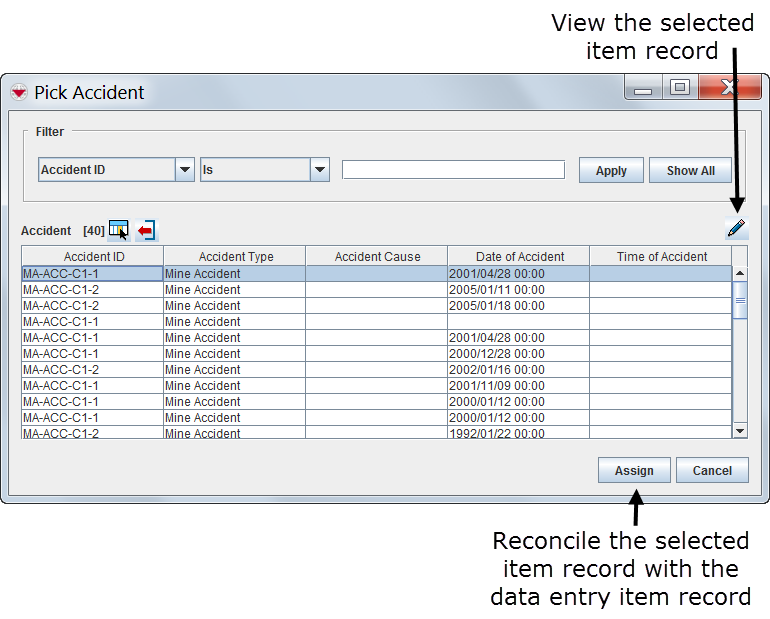Image resolution: width=770 pixels, height=619 pixels.
Task: Click the Time of Accident column header
Action: (x=661, y=257)
